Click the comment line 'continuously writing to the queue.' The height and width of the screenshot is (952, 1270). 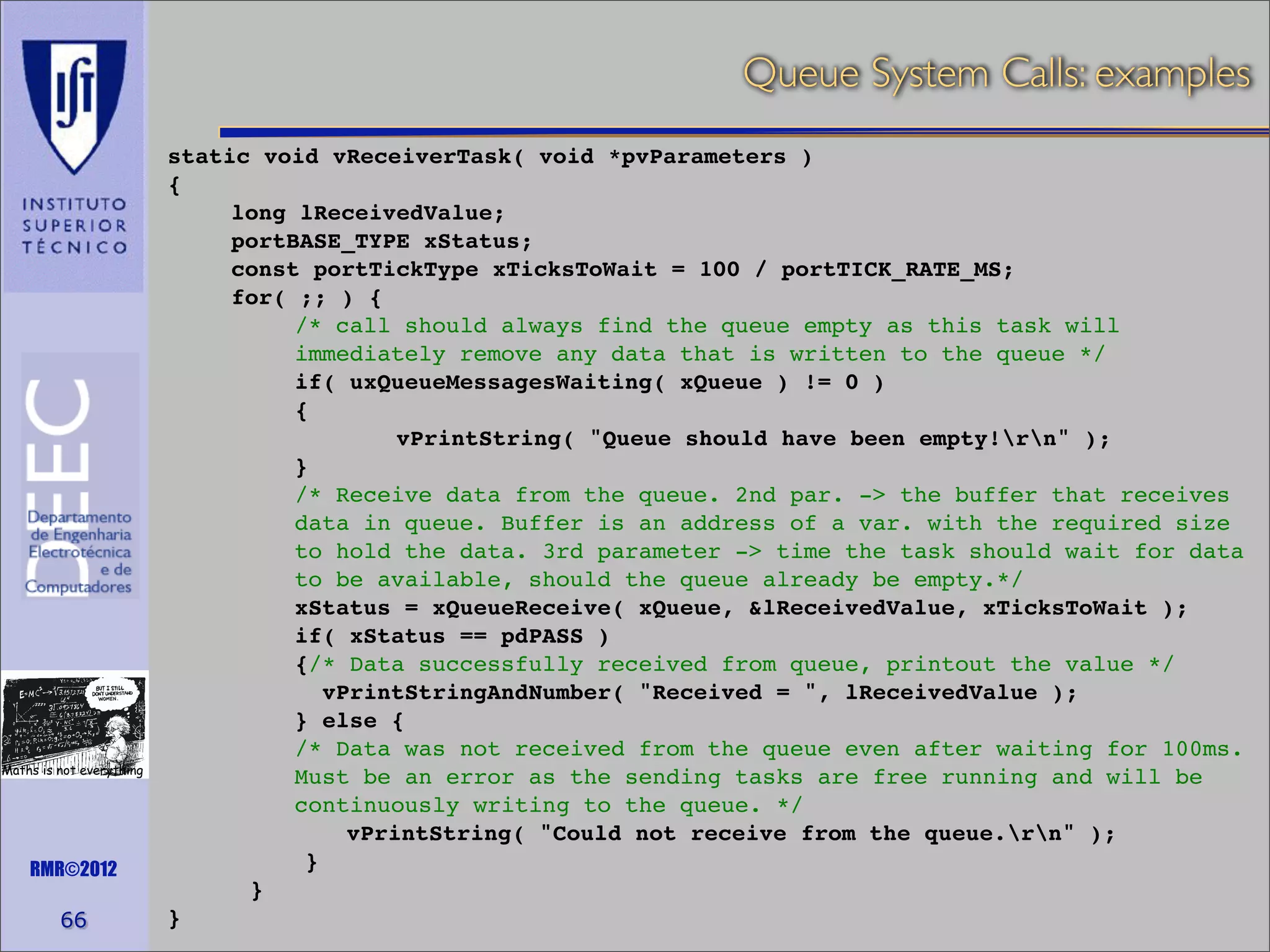tap(549, 806)
